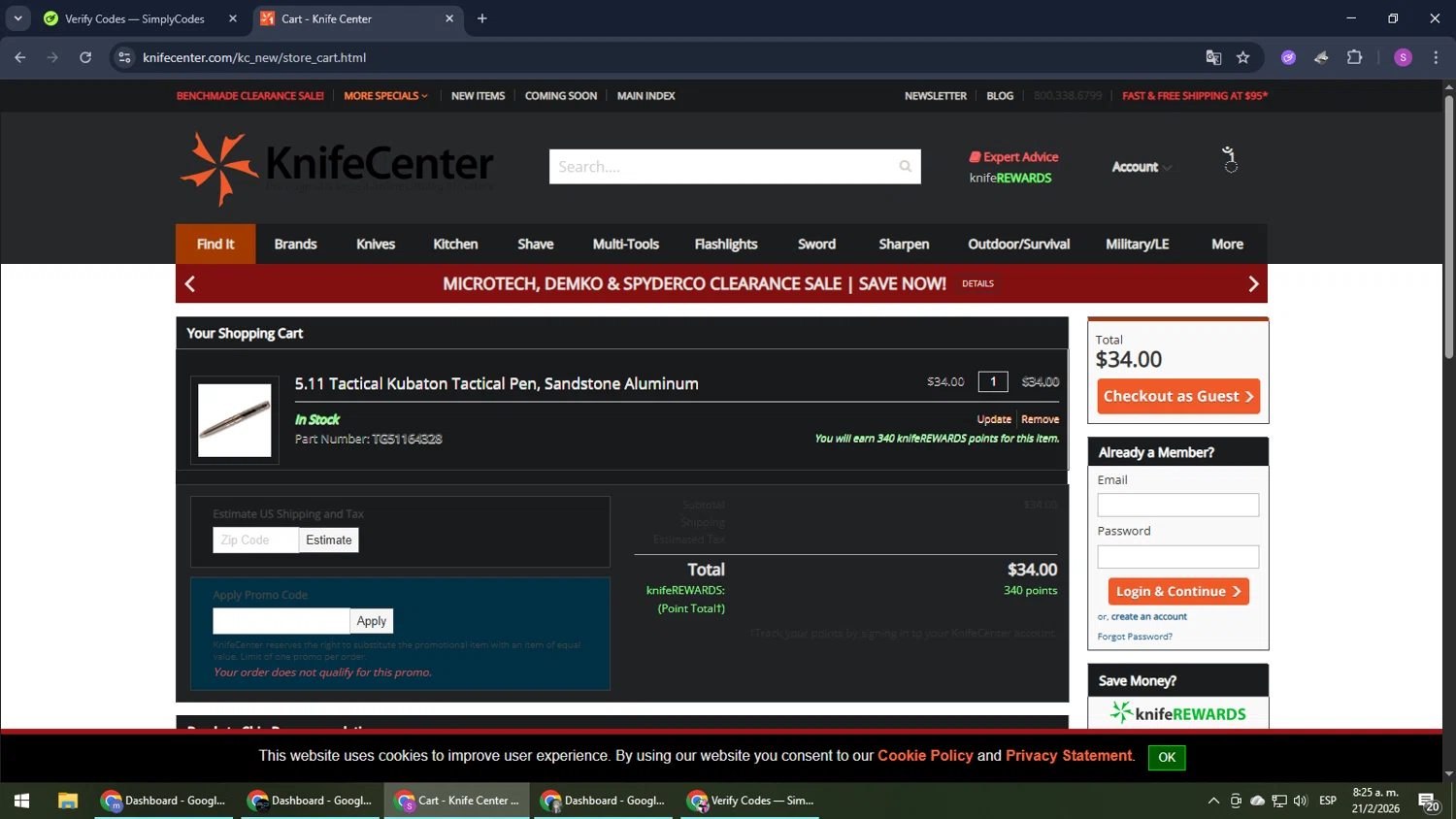Image resolution: width=1456 pixels, height=819 pixels.
Task: Open the volume icon in system tray
Action: point(1301,801)
